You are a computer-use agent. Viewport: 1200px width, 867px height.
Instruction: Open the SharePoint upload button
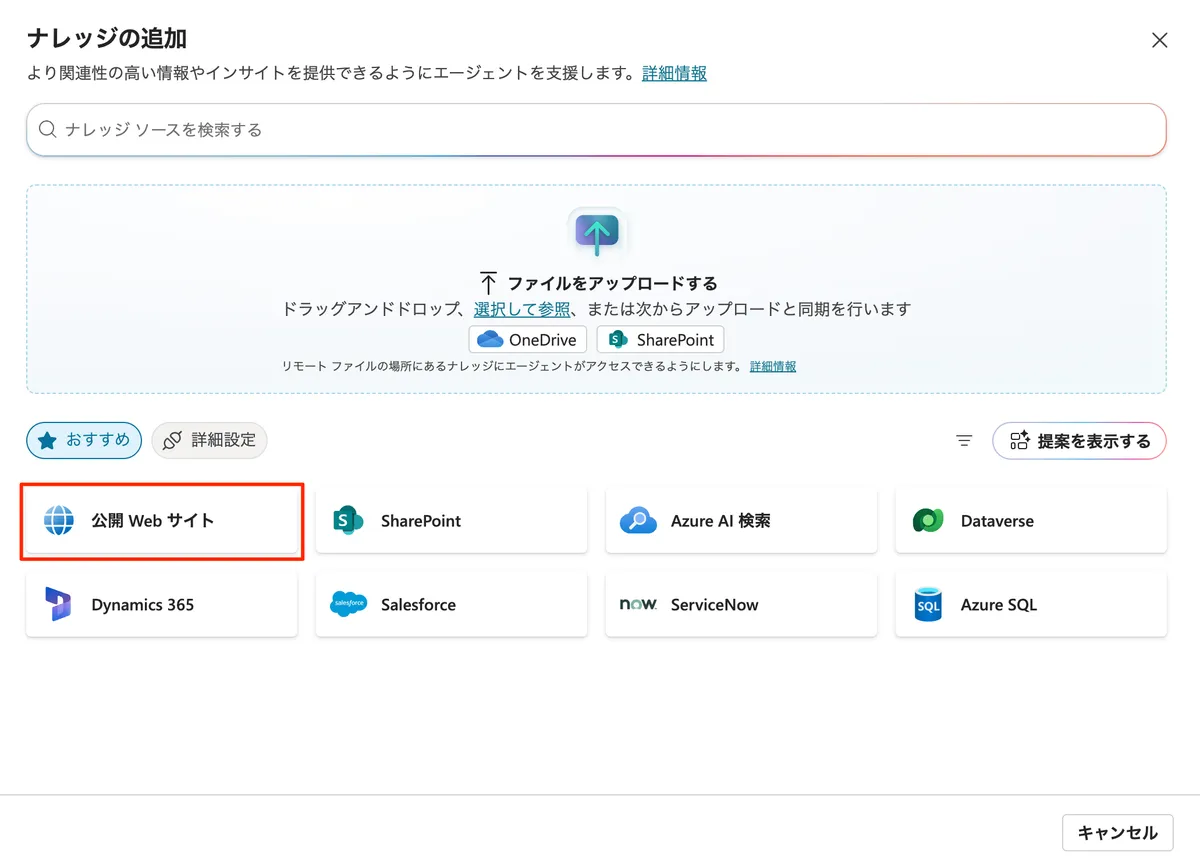point(660,340)
